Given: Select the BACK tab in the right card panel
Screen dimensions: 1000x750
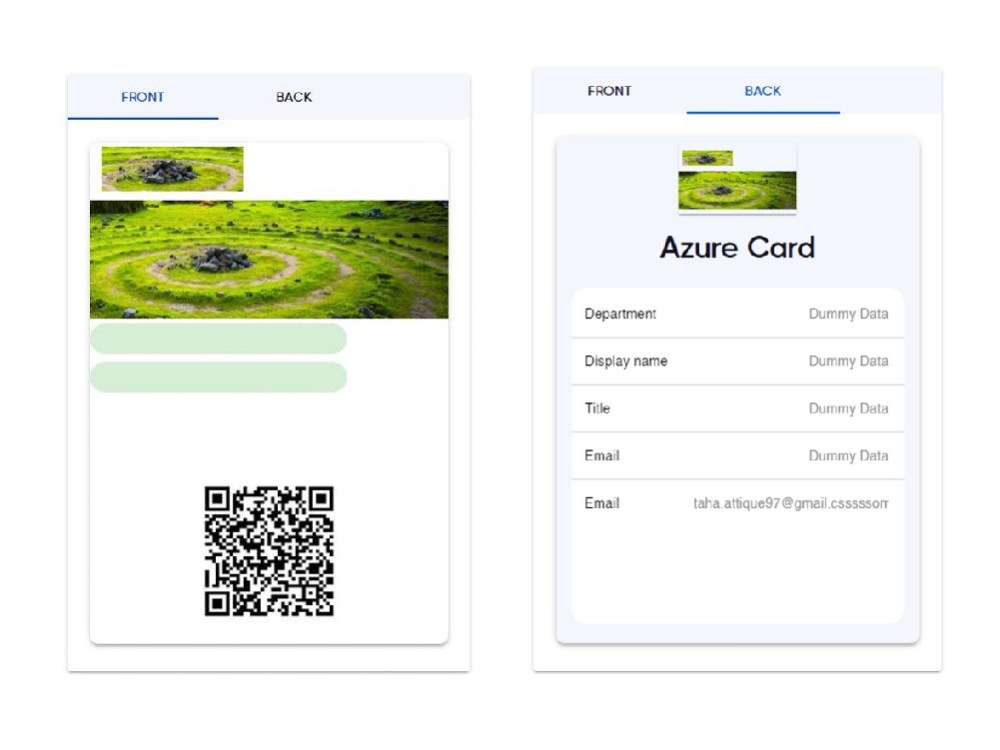Looking at the screenshot, I should pyautogui.click(x=763, y=91).
